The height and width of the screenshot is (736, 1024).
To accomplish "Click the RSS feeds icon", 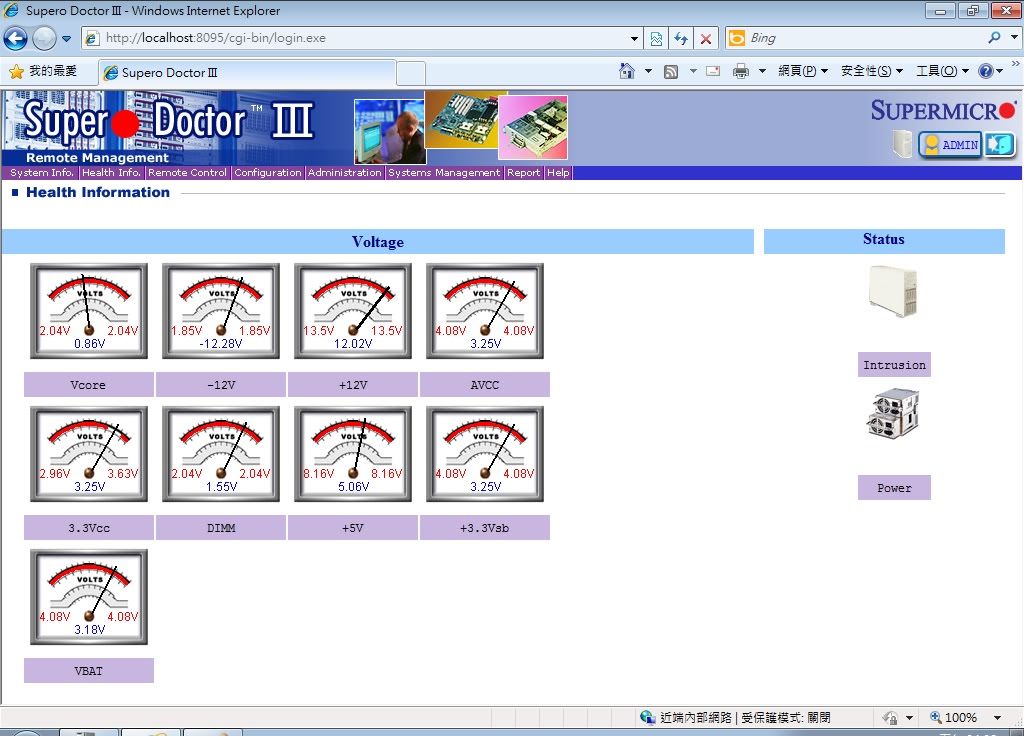I will tap(671, 71).
